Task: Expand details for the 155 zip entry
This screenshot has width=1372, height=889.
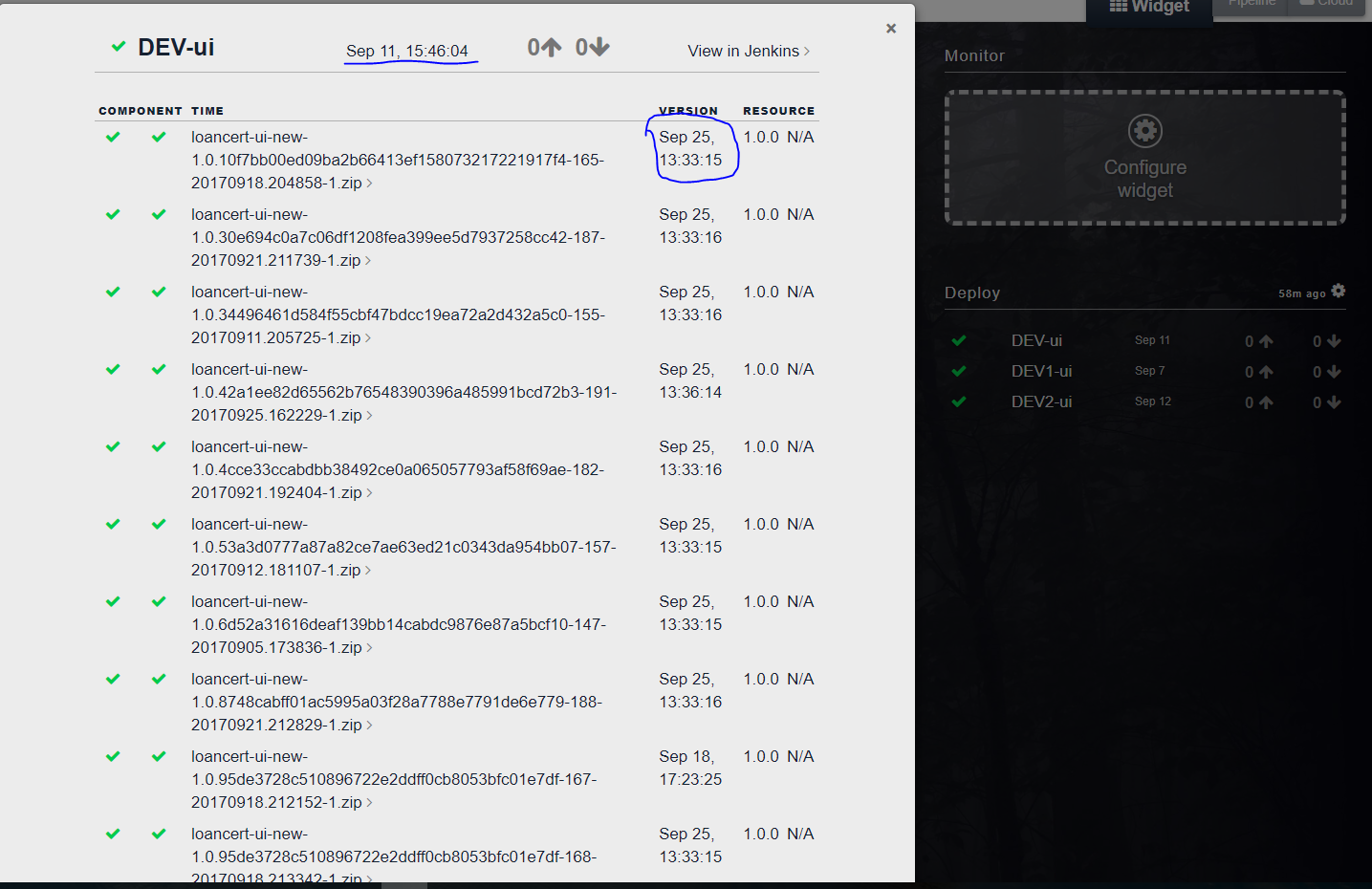Action: pos(367,337)
